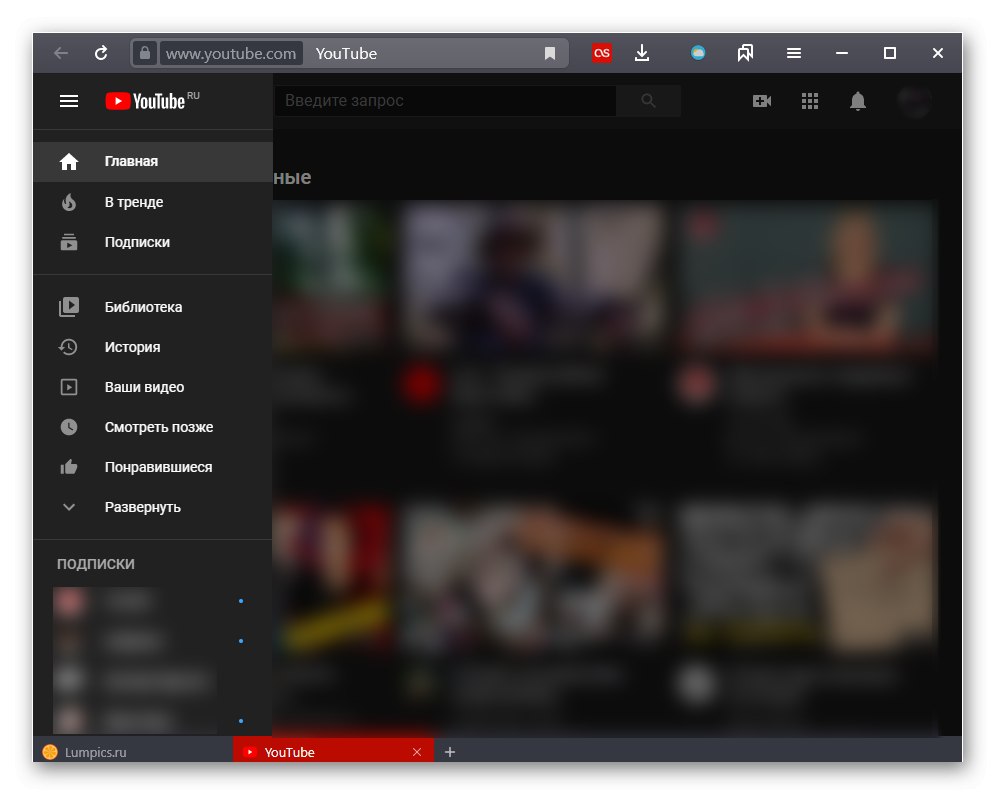
Task: Click the history clock icon beside История
Action: (x=68, y=347)
